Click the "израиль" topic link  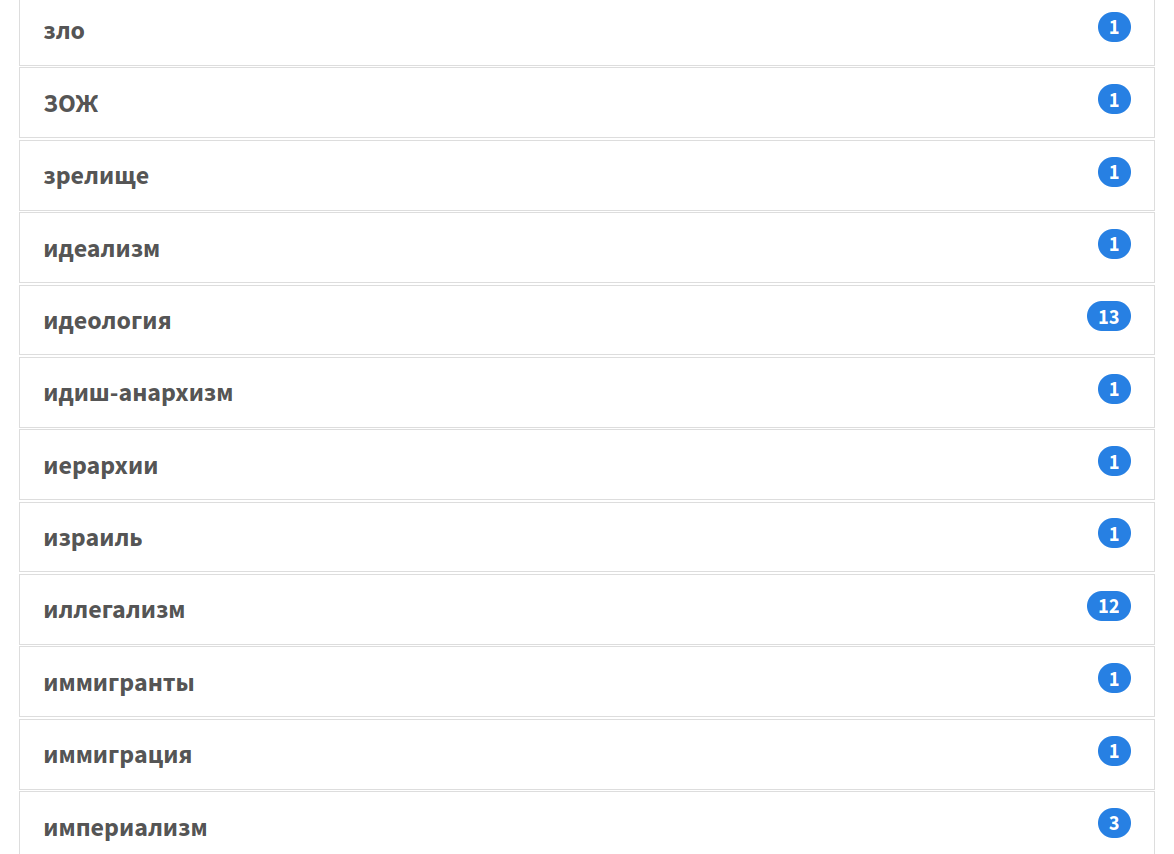click(93, 538)
